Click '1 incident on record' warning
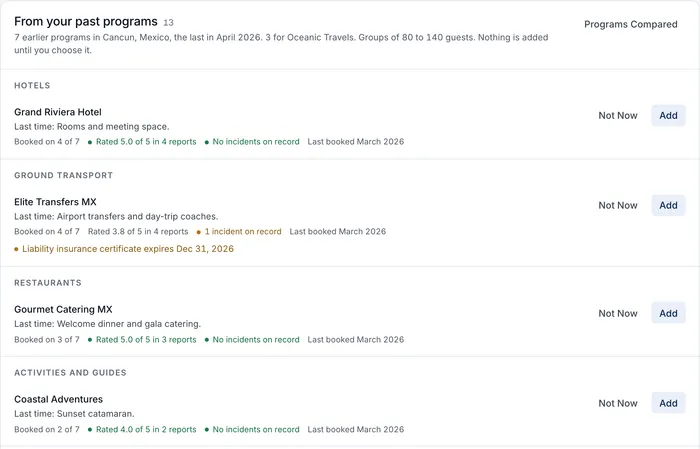This screenshot has height=449, width=700. (239, 231)
